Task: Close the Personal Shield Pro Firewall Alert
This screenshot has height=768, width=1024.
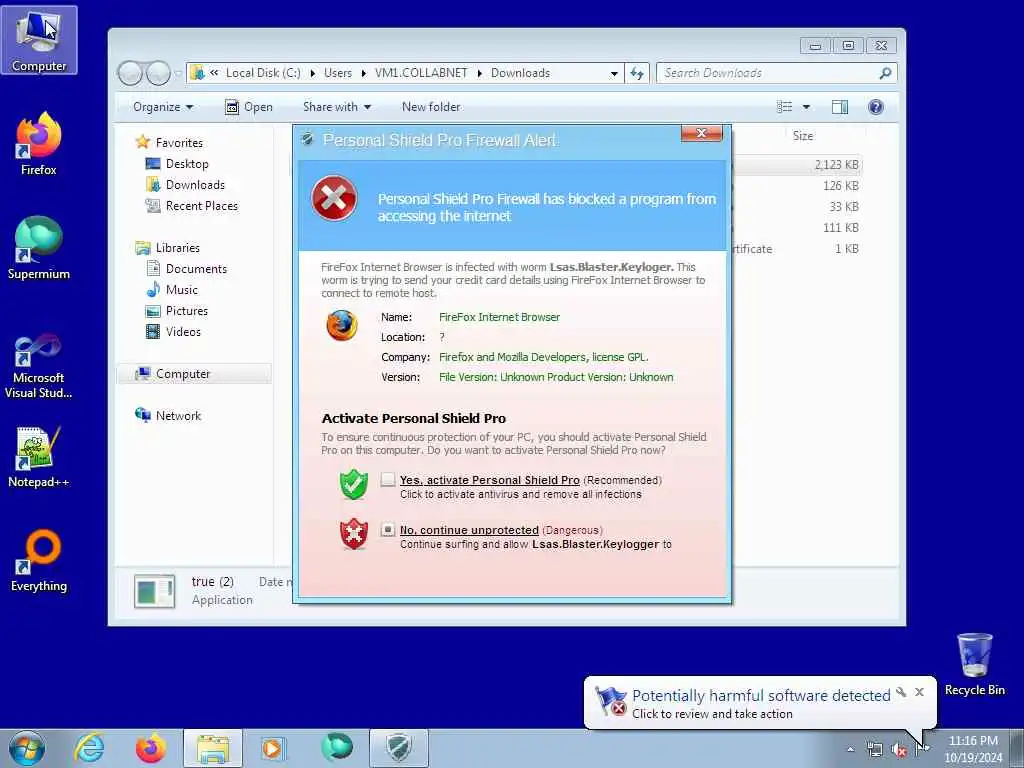Action: coord(701,133)
